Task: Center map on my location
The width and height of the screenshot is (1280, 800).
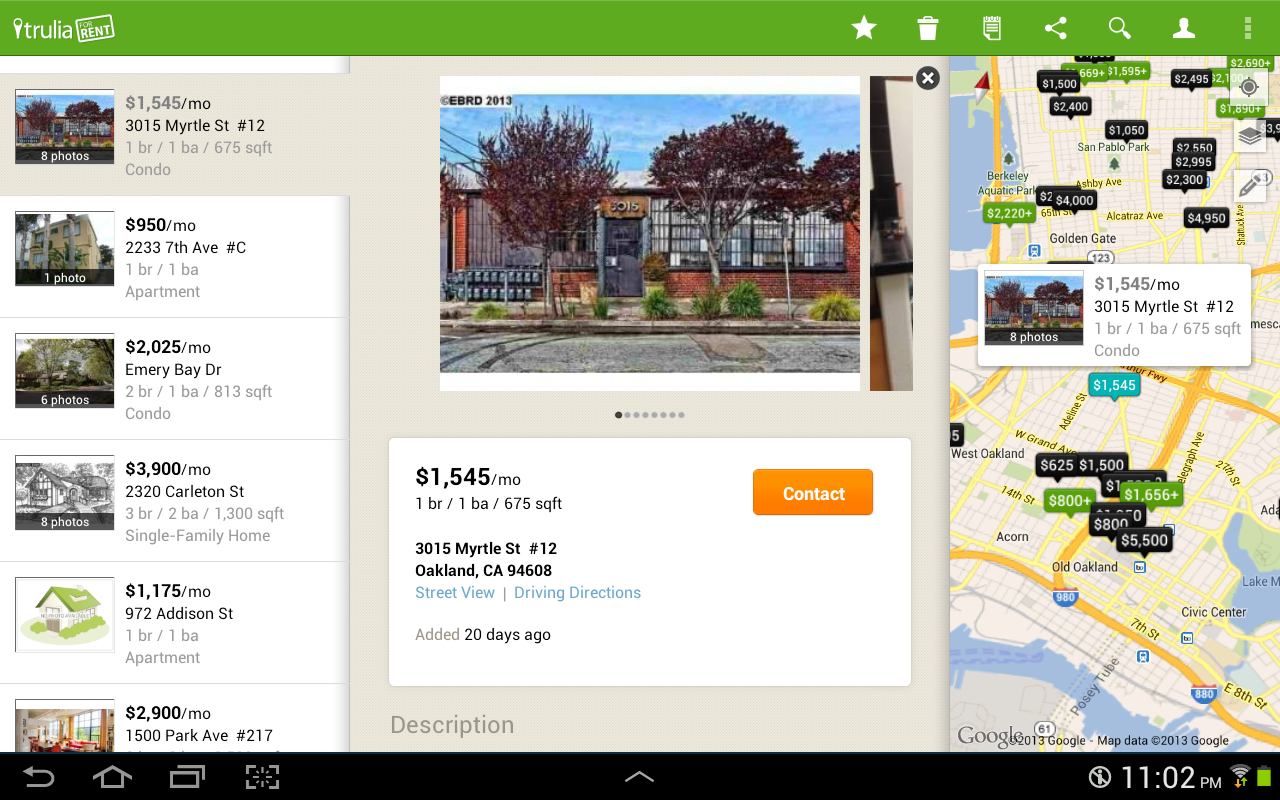Action: click(x=1249, y=87)
